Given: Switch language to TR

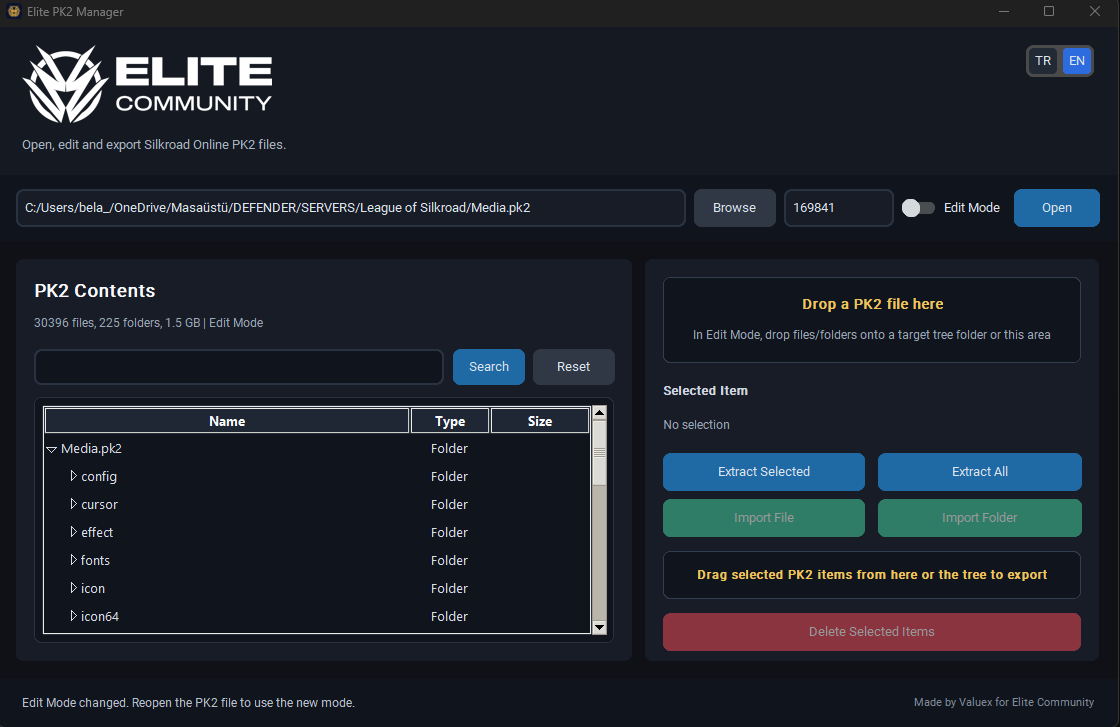Looking at the screenshot, I should pyautogui.click(x=1043, y=61).
